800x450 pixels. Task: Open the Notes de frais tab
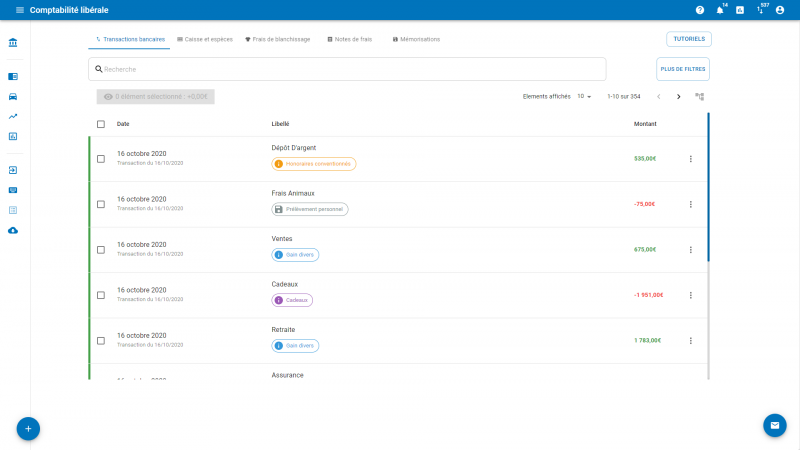point(349,39)
